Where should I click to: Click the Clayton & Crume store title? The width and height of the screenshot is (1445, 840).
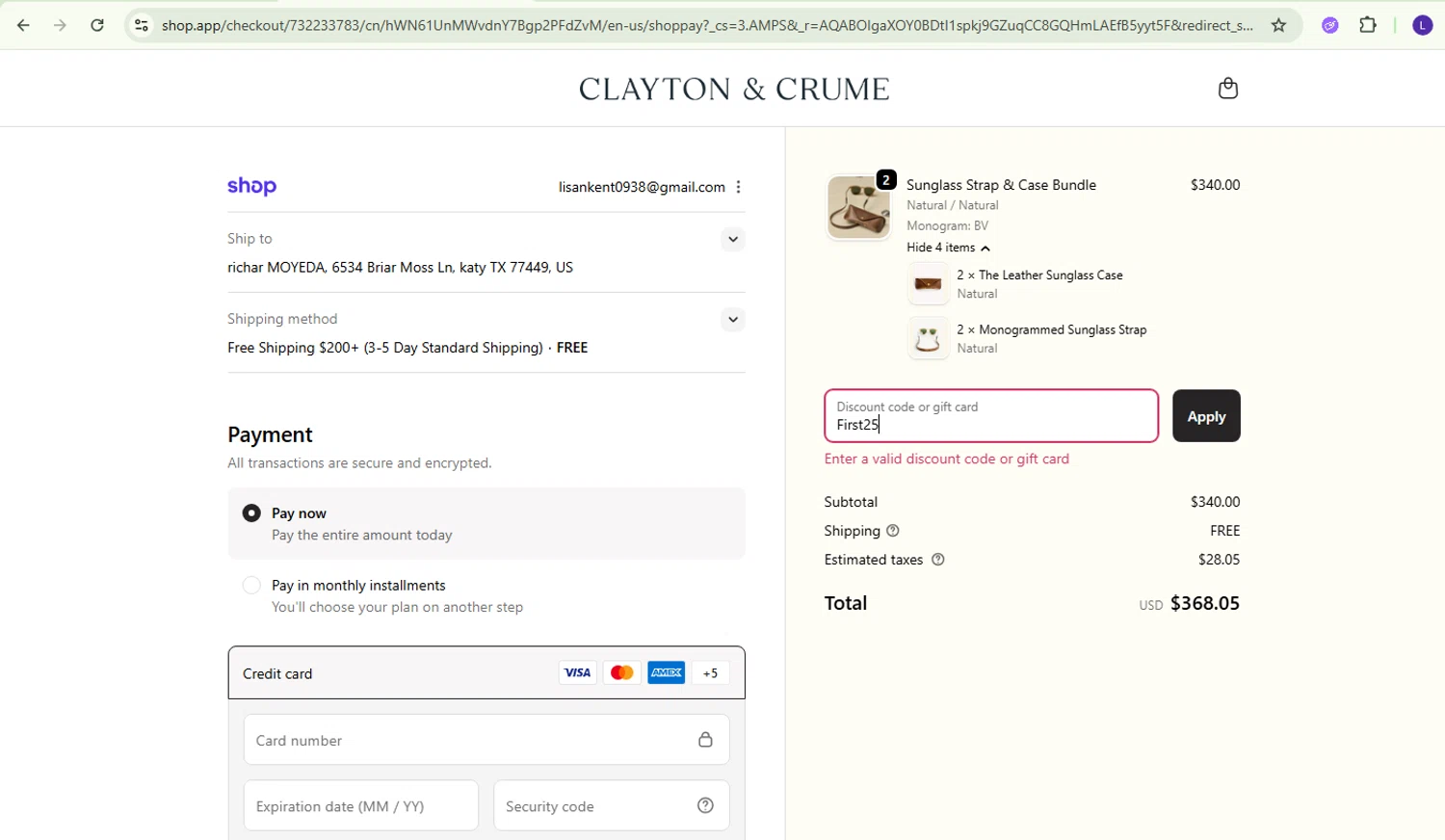[x=734, y=89]
